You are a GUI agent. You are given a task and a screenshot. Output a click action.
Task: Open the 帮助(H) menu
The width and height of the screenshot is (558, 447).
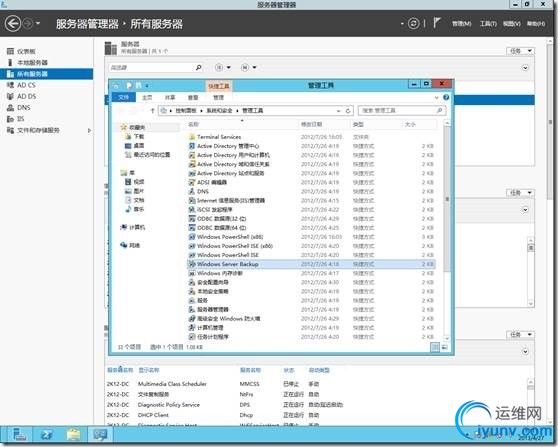coord(536,24)
